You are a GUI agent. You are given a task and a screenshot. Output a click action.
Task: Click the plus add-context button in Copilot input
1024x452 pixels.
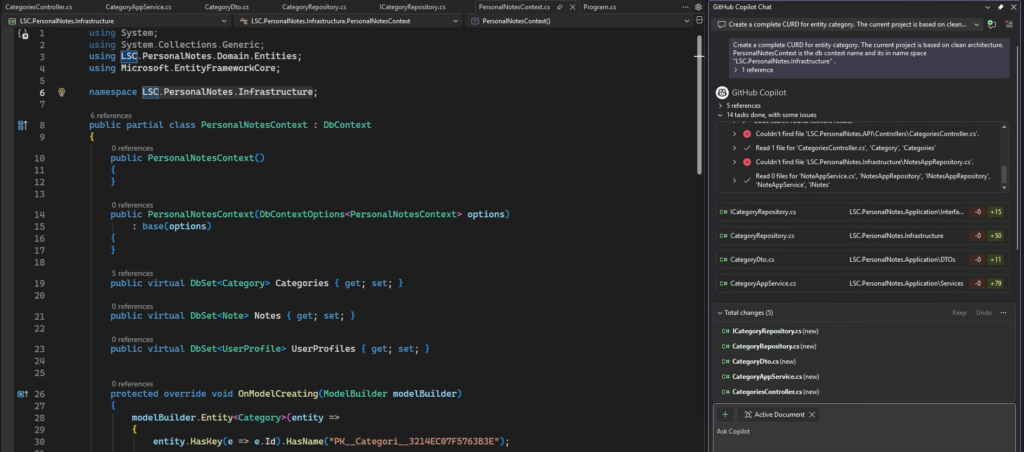[x=725, y=414]
